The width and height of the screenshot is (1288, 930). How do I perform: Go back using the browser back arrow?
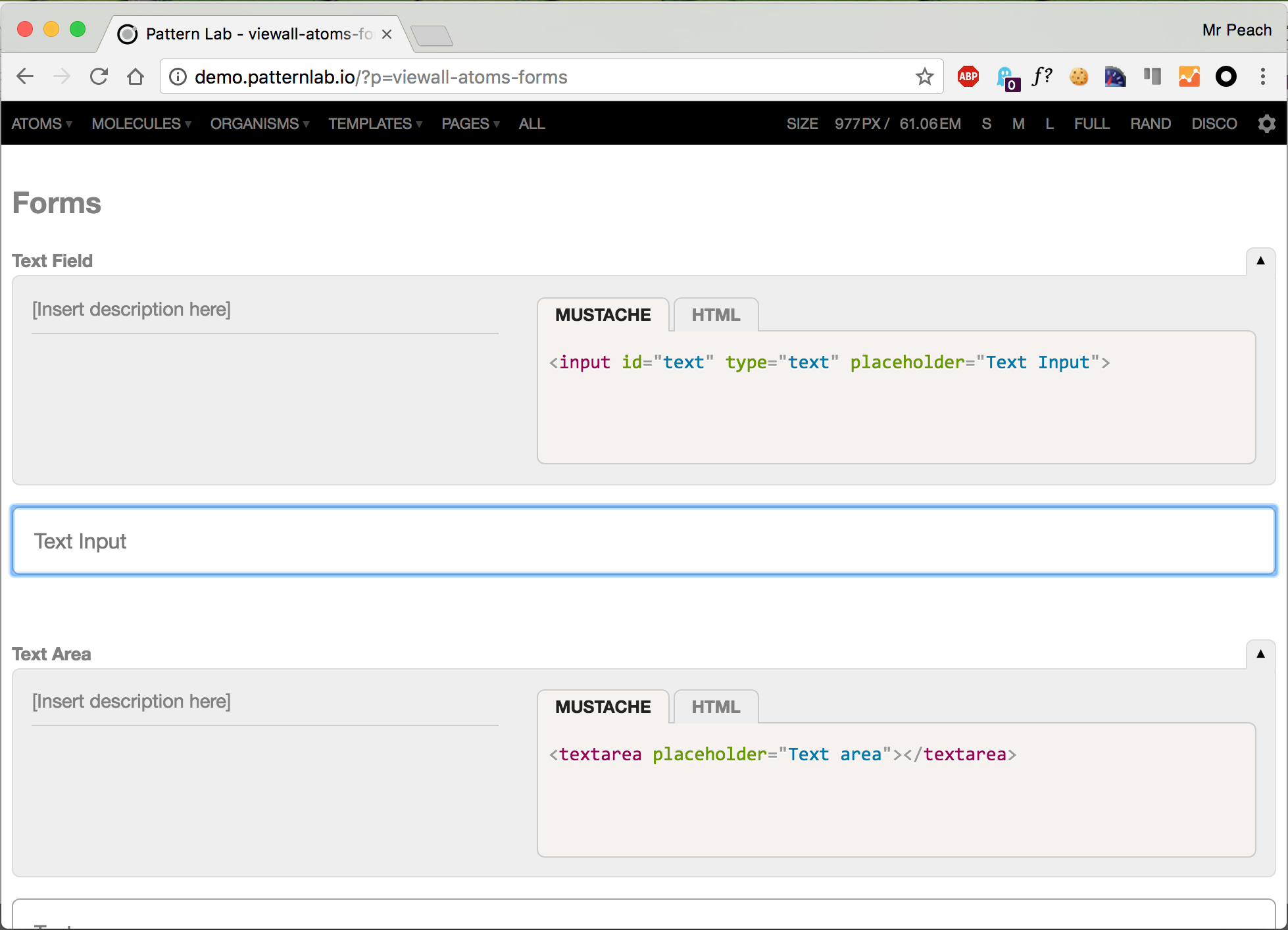click(x=25, y=77)
